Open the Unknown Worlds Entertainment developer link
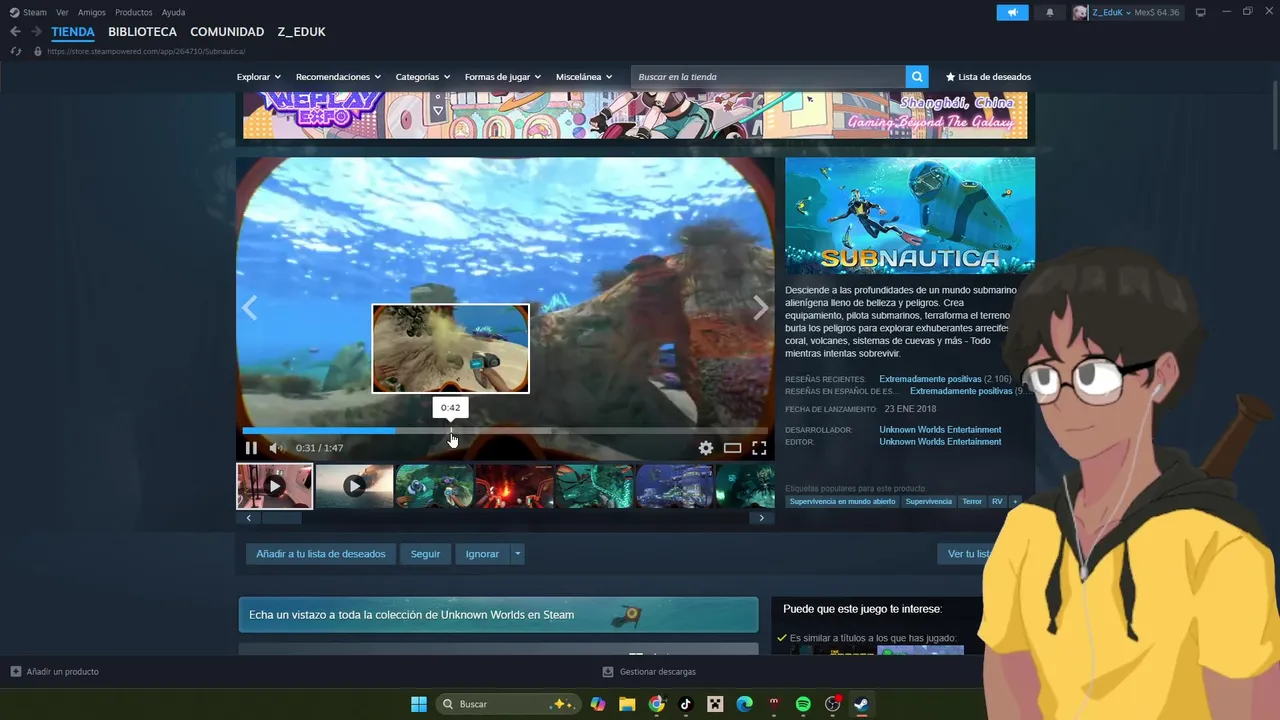The height and width of the screenshot is (720, 1280). pyautogui.click(x=940, y=430)
